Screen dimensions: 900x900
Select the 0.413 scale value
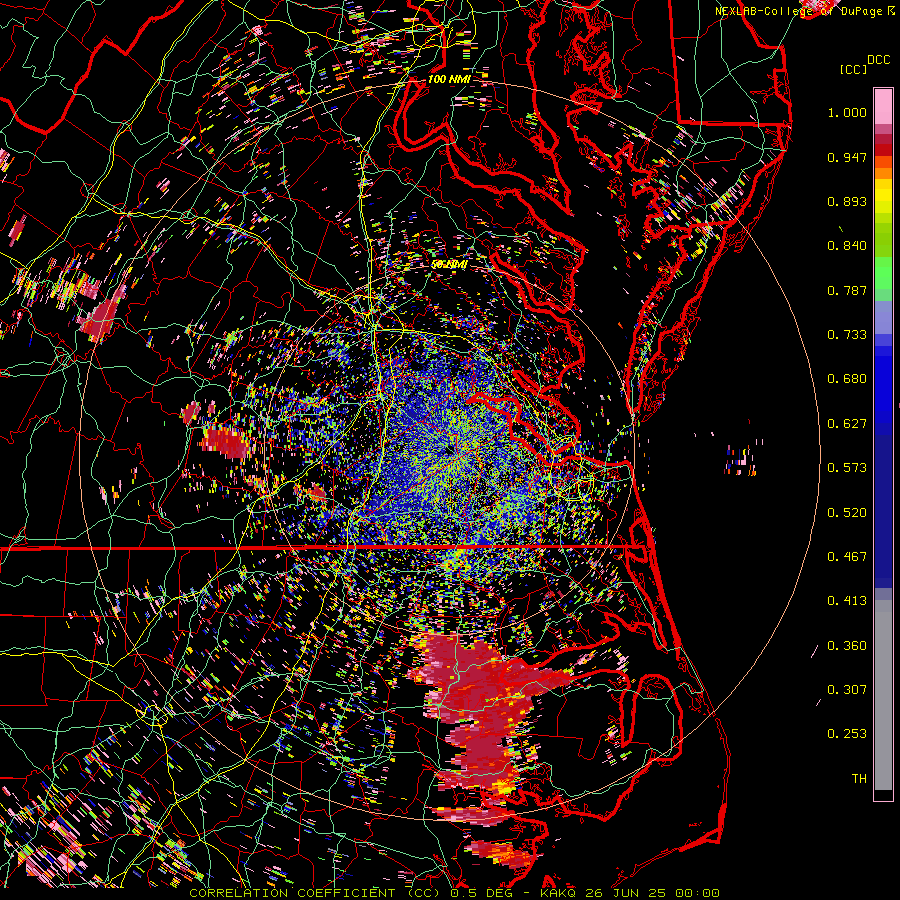point(847,601)
